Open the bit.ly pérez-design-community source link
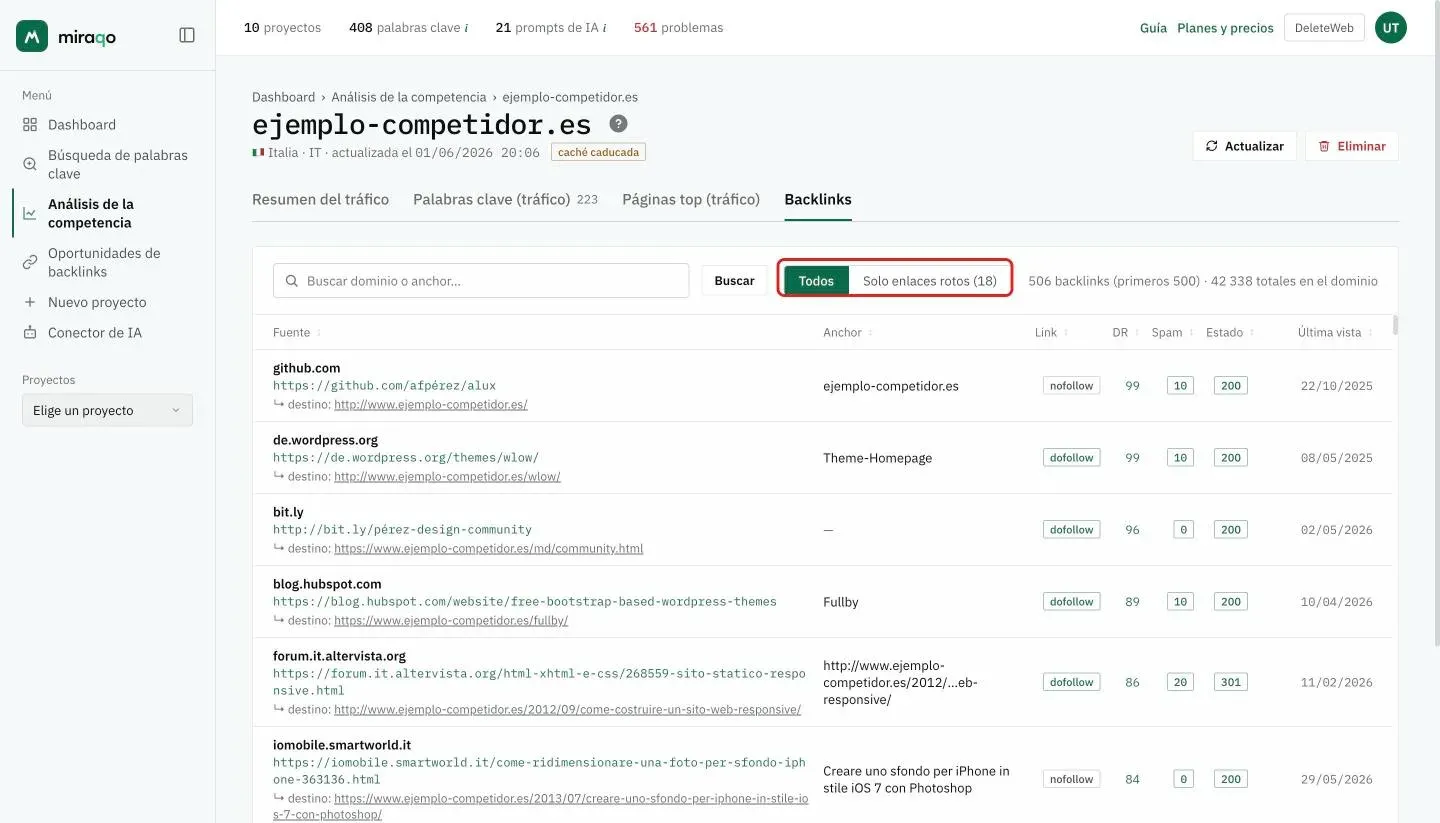The image size is (1440, 823). tap(402, 530)
